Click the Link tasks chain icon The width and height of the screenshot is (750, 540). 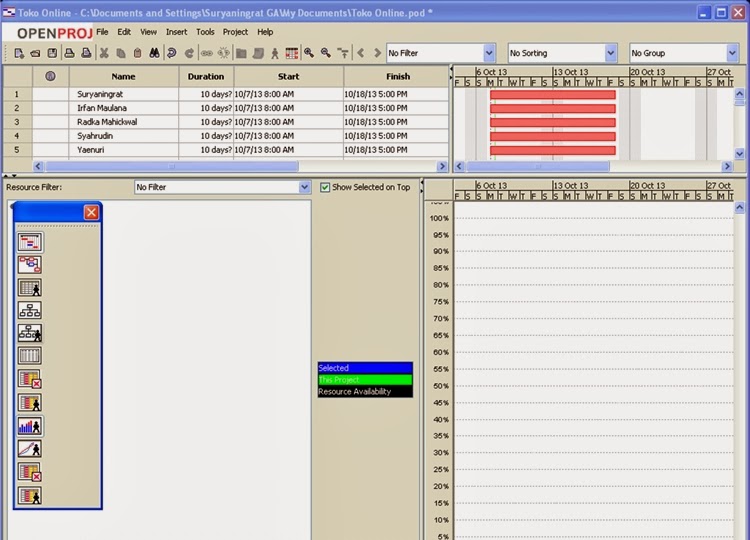click(x=207, y=53)
